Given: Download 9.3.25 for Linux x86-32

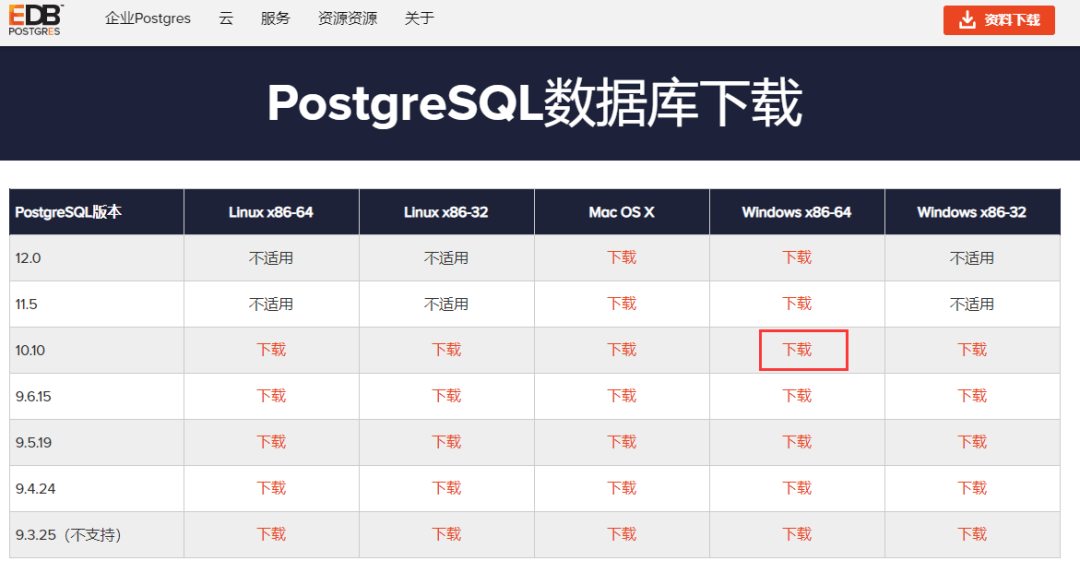Looking at the screenshot, I should 446,535.
